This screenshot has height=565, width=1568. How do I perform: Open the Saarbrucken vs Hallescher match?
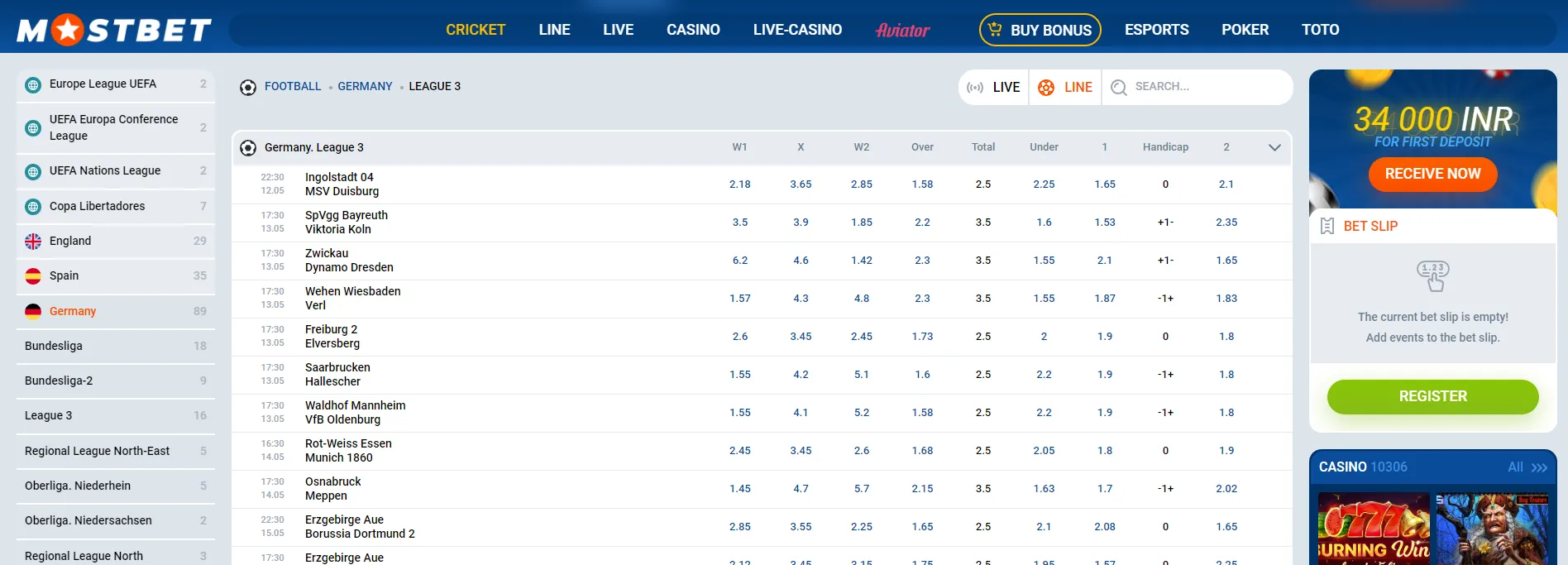pyautogui.click(x=337, y=375)
